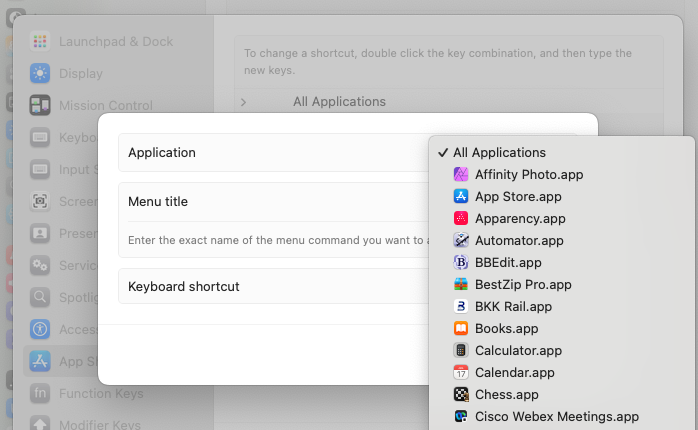Select the BKK Rail.app icon
The height and width of the screenshot is (430, 698).
pos(461,306)
